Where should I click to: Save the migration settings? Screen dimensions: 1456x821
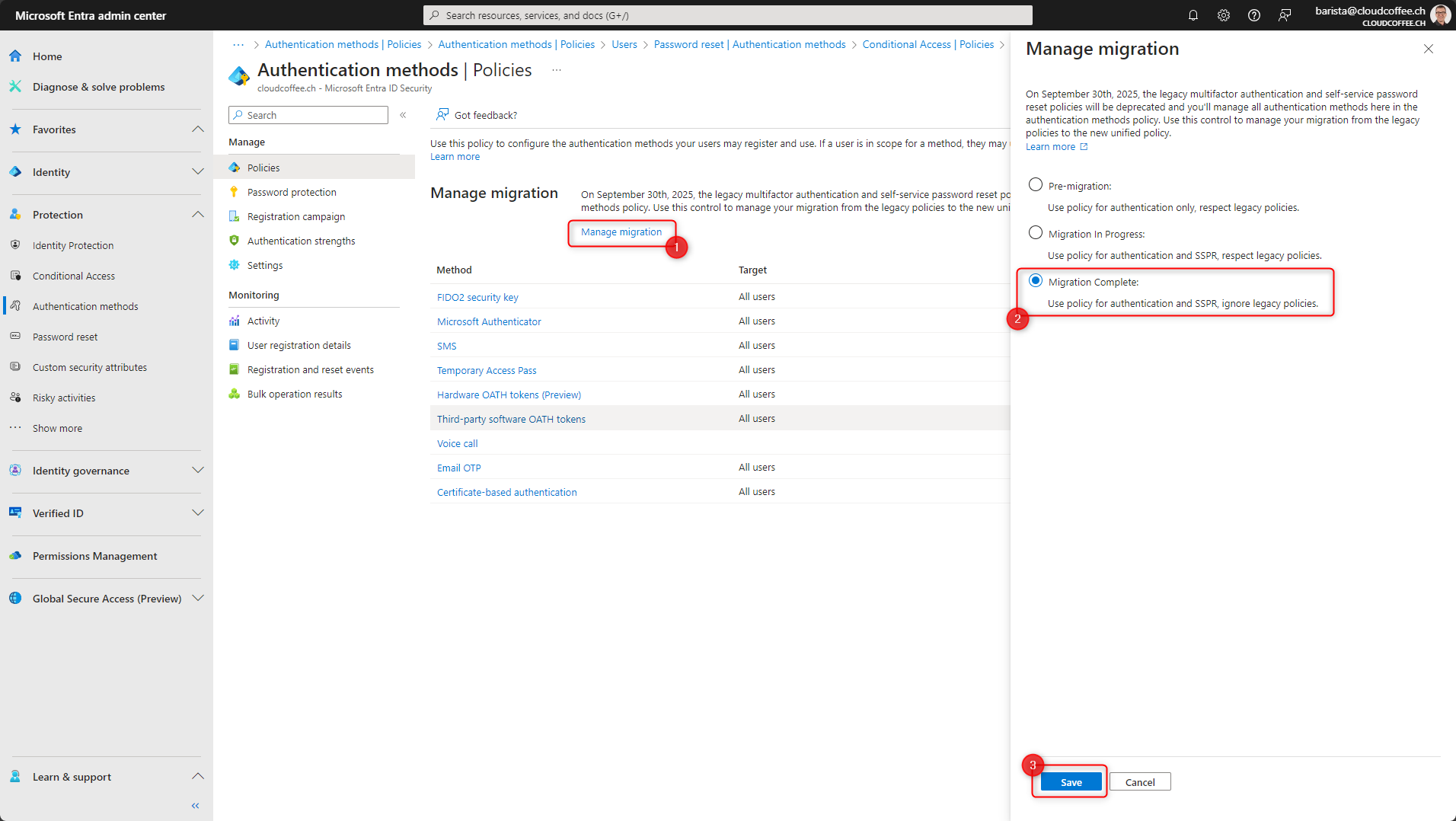pos(1069,781)
